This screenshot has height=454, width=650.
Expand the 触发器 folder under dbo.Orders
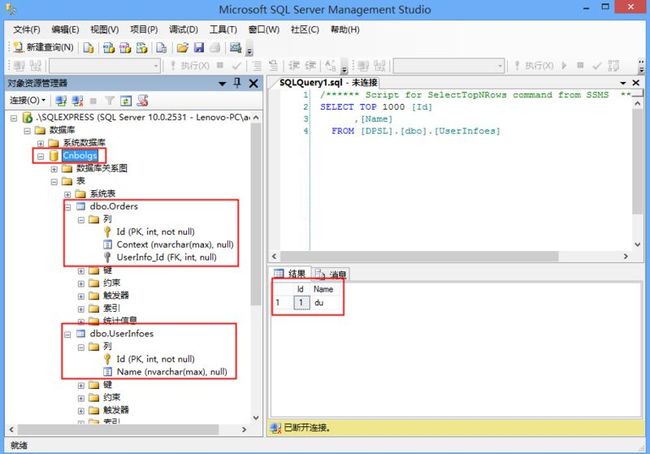(81, 296)
